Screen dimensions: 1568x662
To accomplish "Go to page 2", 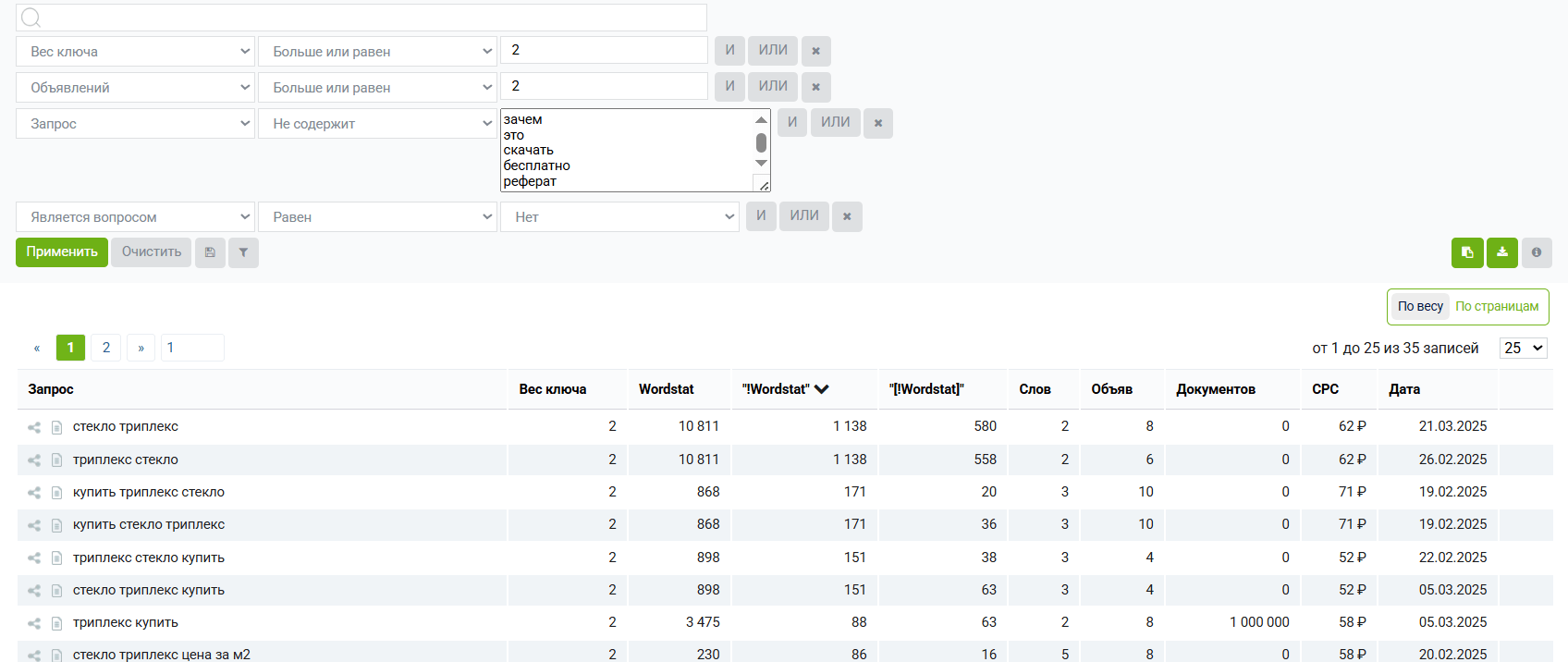I will click(x=106, y=348).
